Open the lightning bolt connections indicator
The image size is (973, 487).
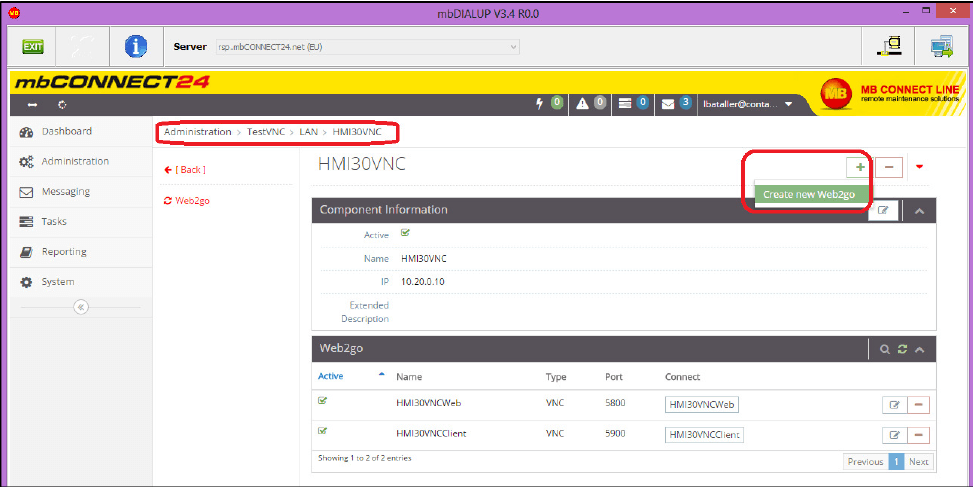pyautogui.click(x=550, y=104)
